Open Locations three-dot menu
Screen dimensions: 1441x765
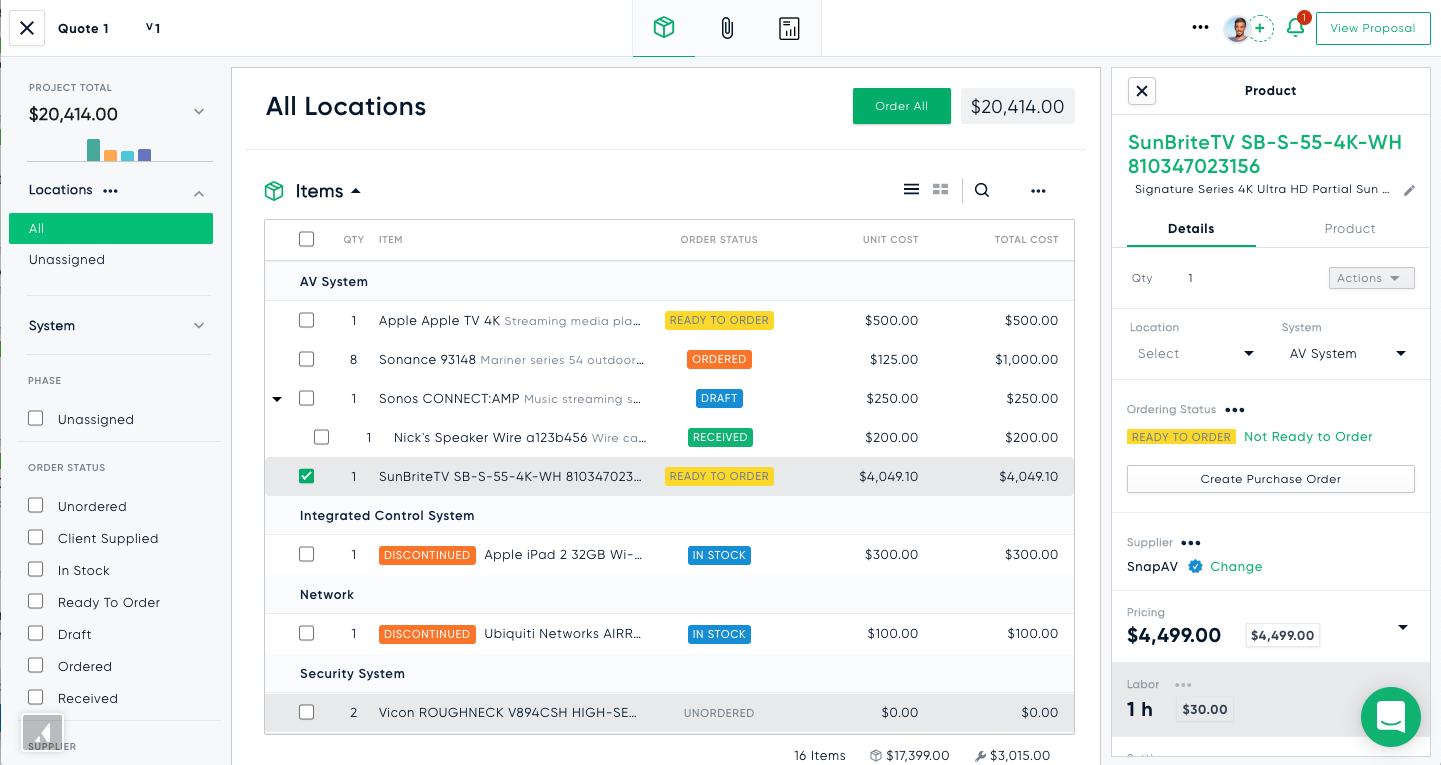point(111,190)
